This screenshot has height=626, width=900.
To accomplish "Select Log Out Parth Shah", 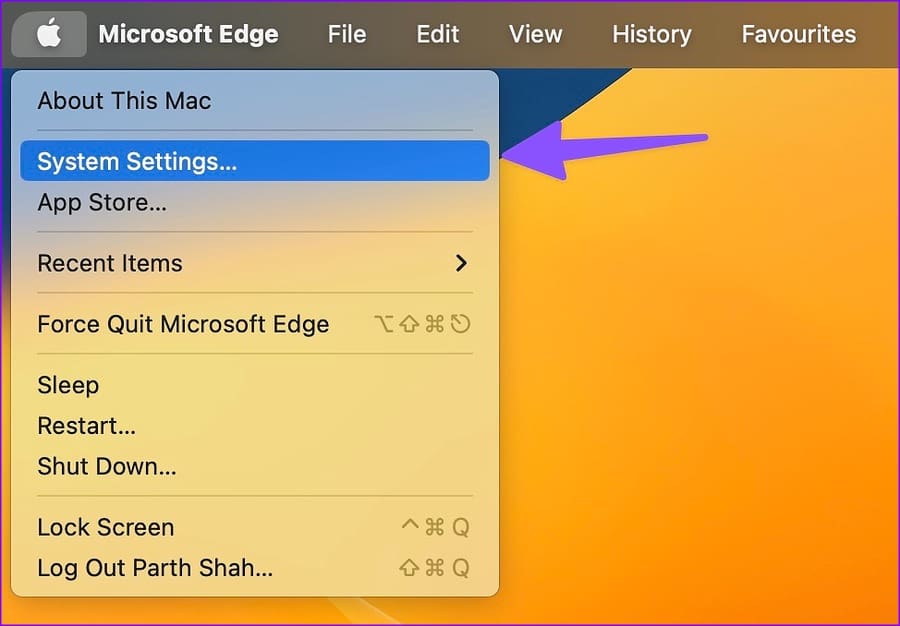I will pos(255,567).
